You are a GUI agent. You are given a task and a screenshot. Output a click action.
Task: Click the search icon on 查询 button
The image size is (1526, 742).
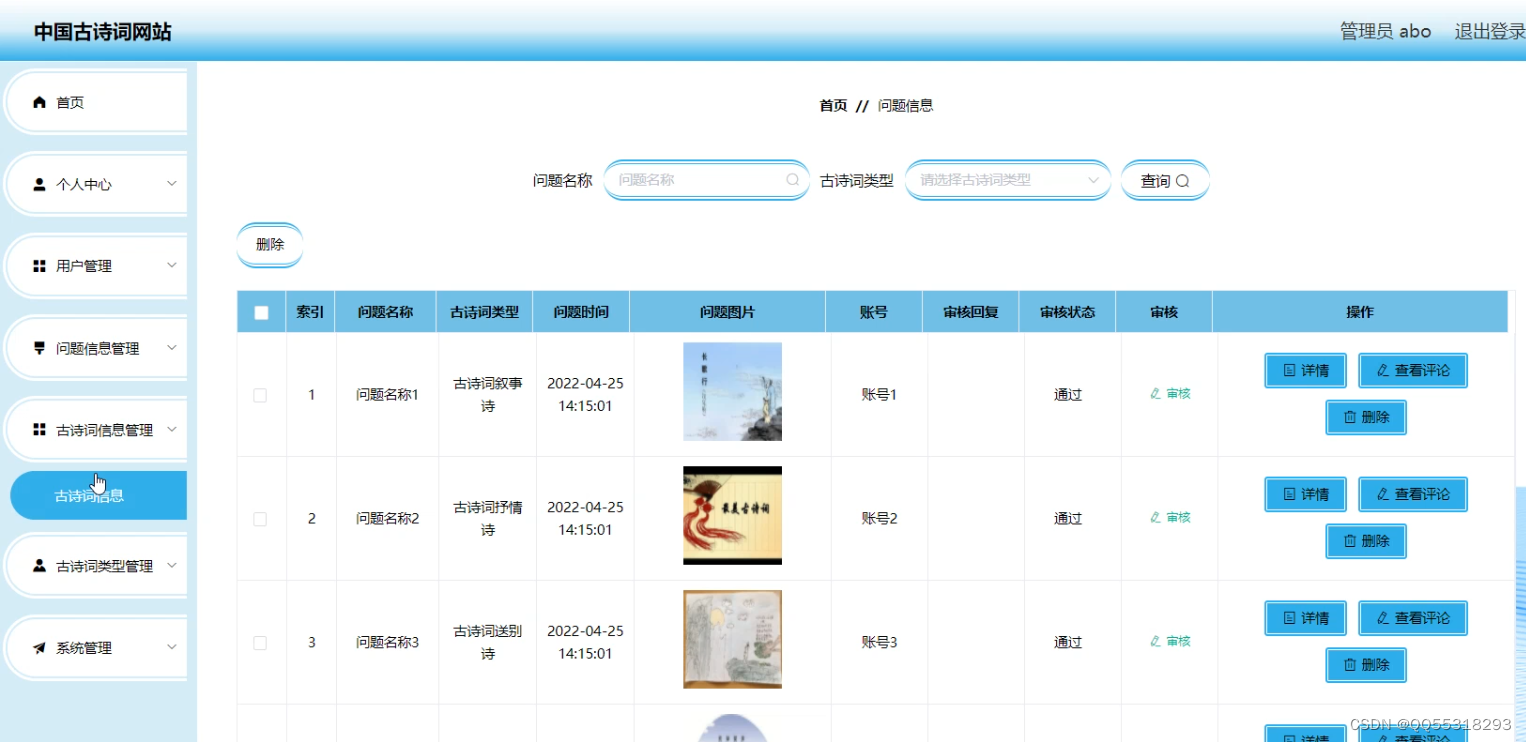1183,181
